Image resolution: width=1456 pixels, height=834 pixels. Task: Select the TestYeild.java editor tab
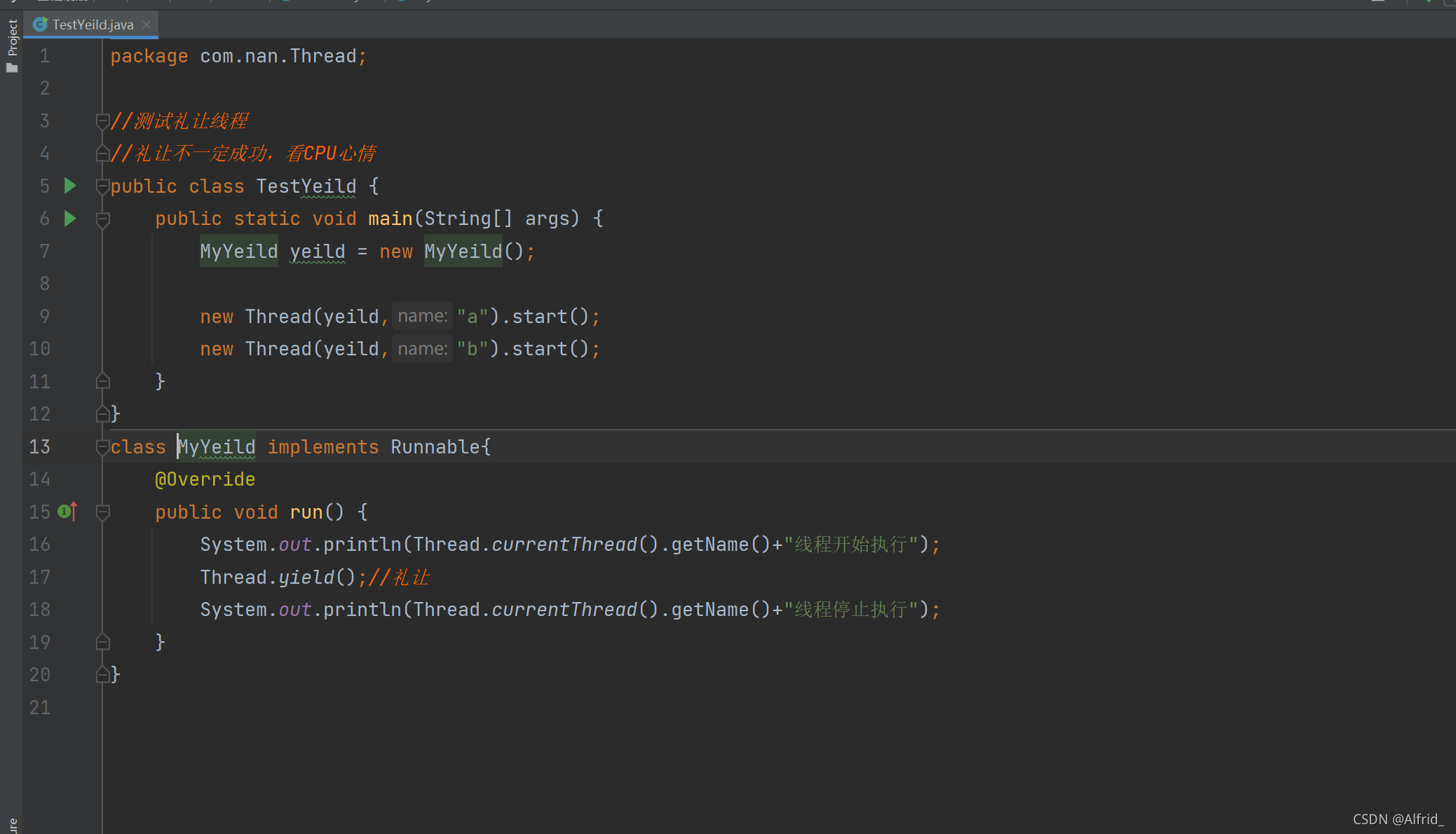[93, 25]
